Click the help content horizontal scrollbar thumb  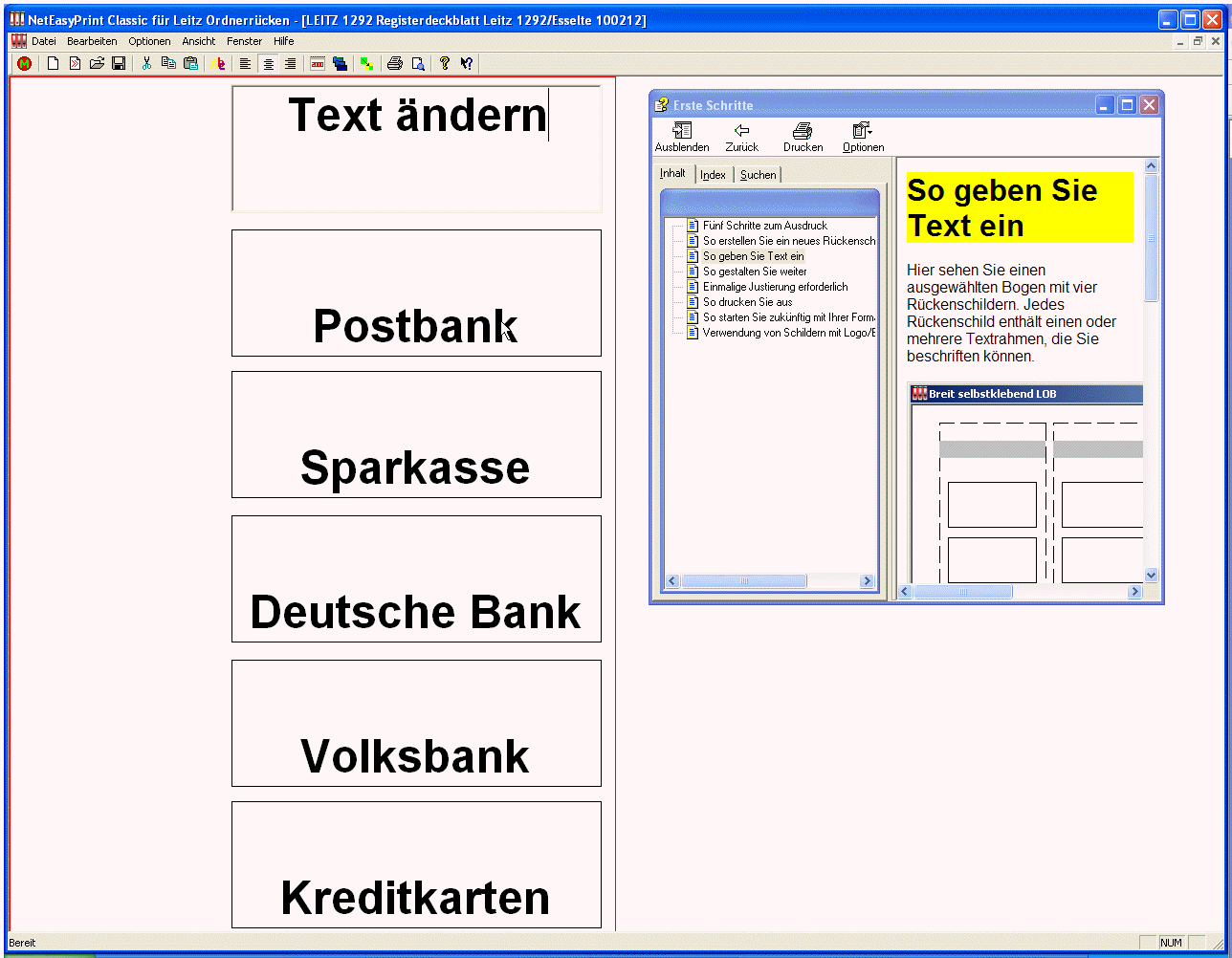963,592
